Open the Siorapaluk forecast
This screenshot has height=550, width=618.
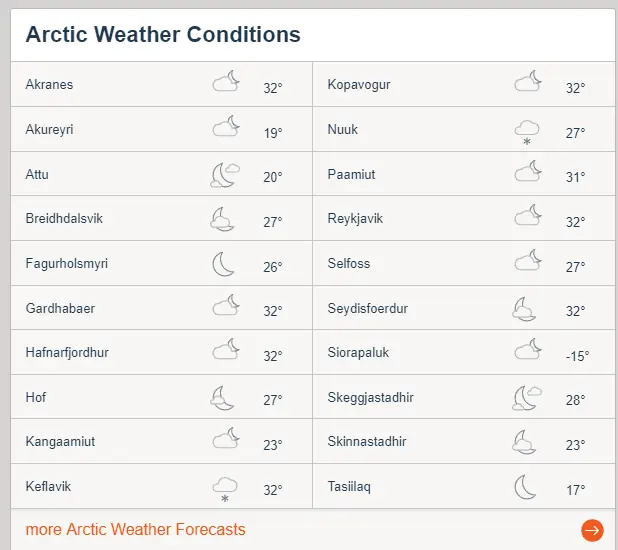[x=357, y=353]
